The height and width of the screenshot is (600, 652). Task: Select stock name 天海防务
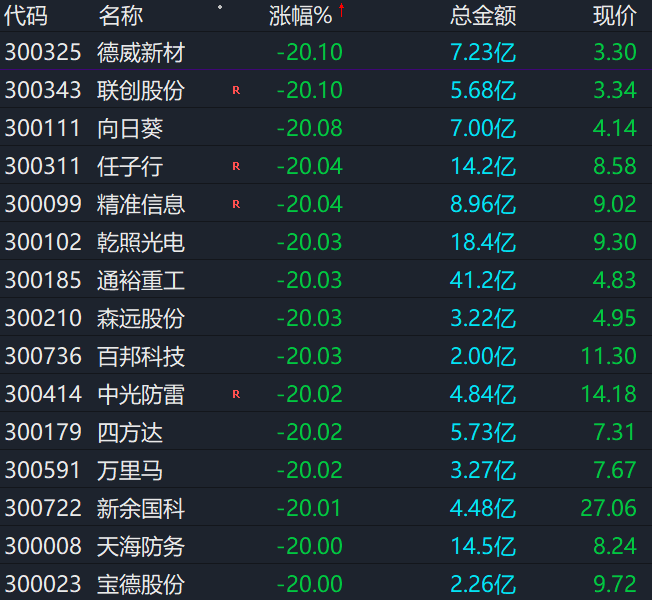141,546
